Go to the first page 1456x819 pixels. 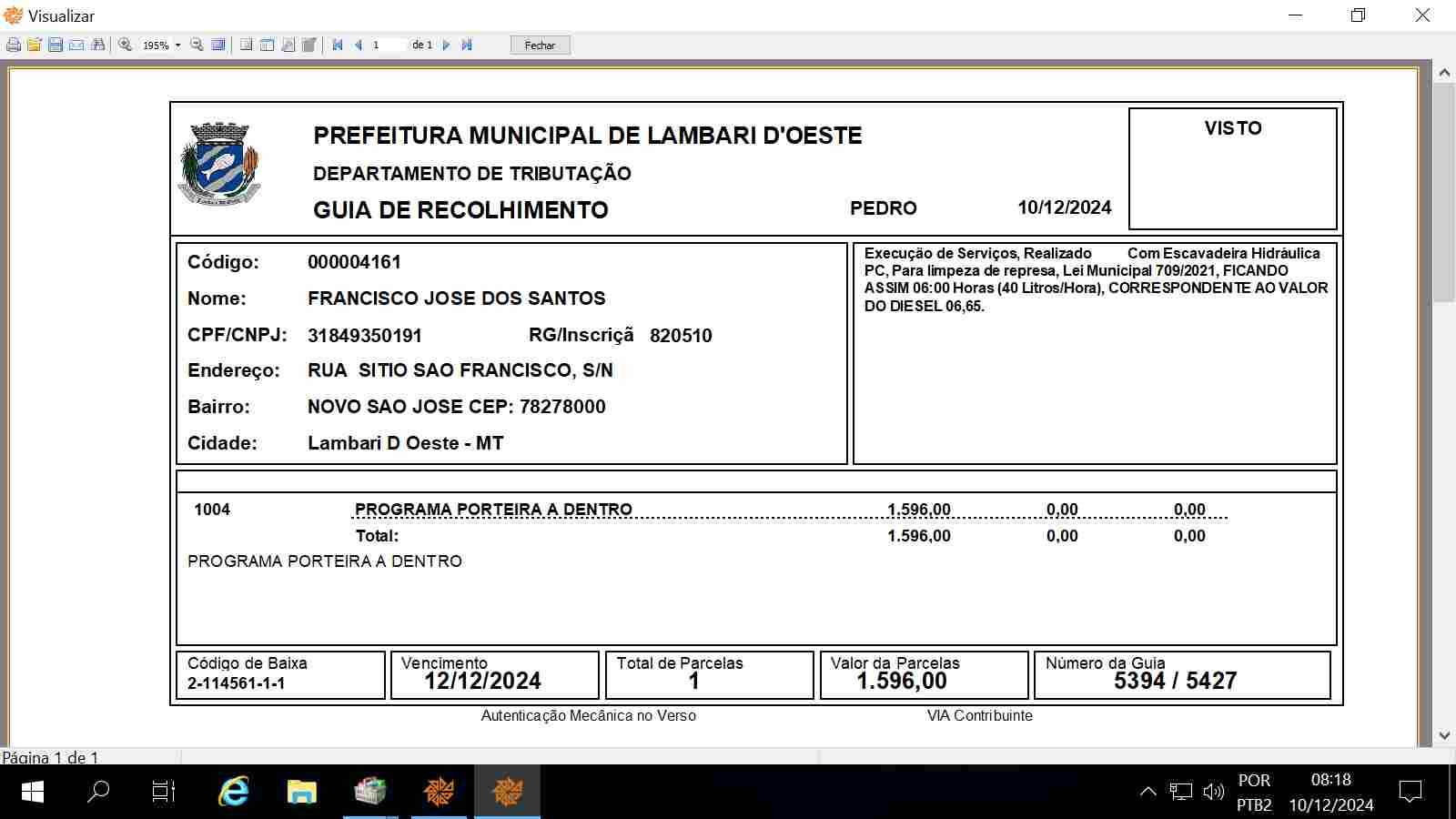coord(338,45)
